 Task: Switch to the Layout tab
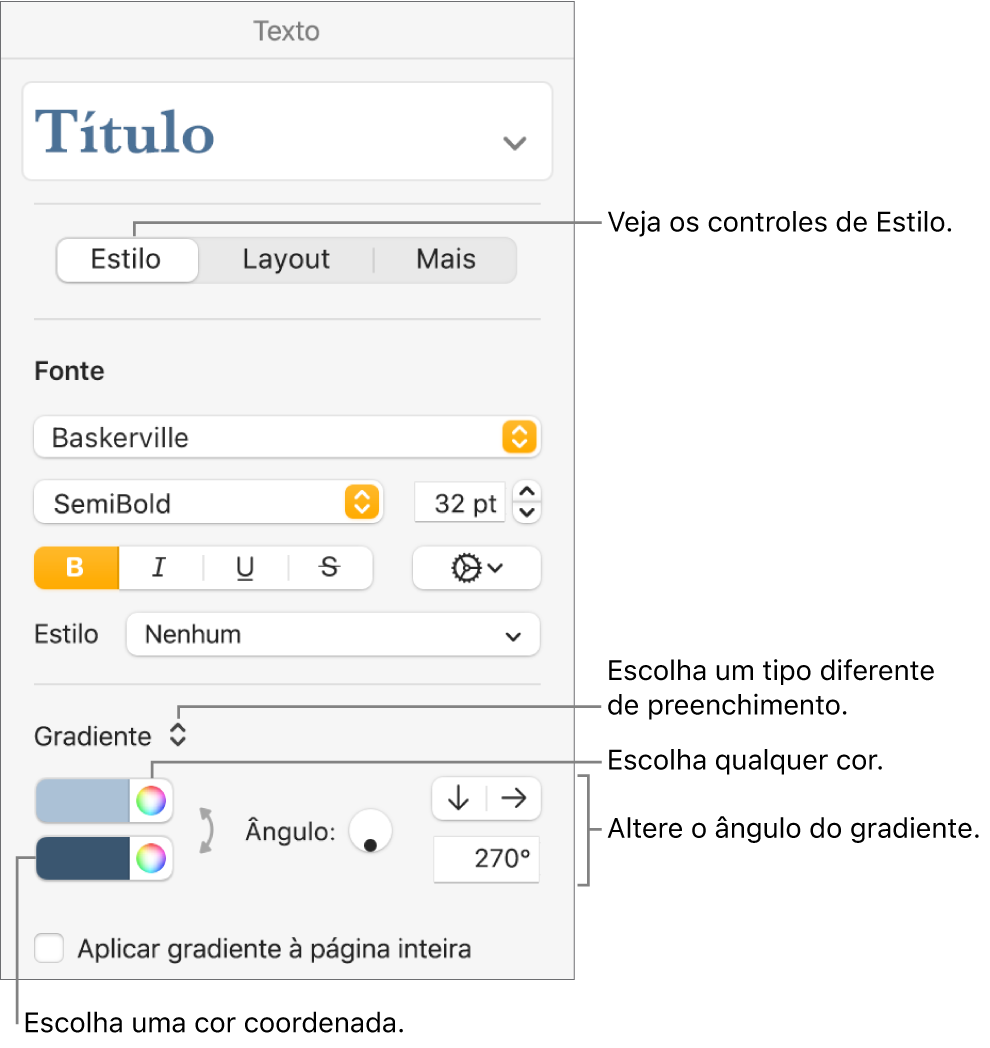tap(286, 259)
